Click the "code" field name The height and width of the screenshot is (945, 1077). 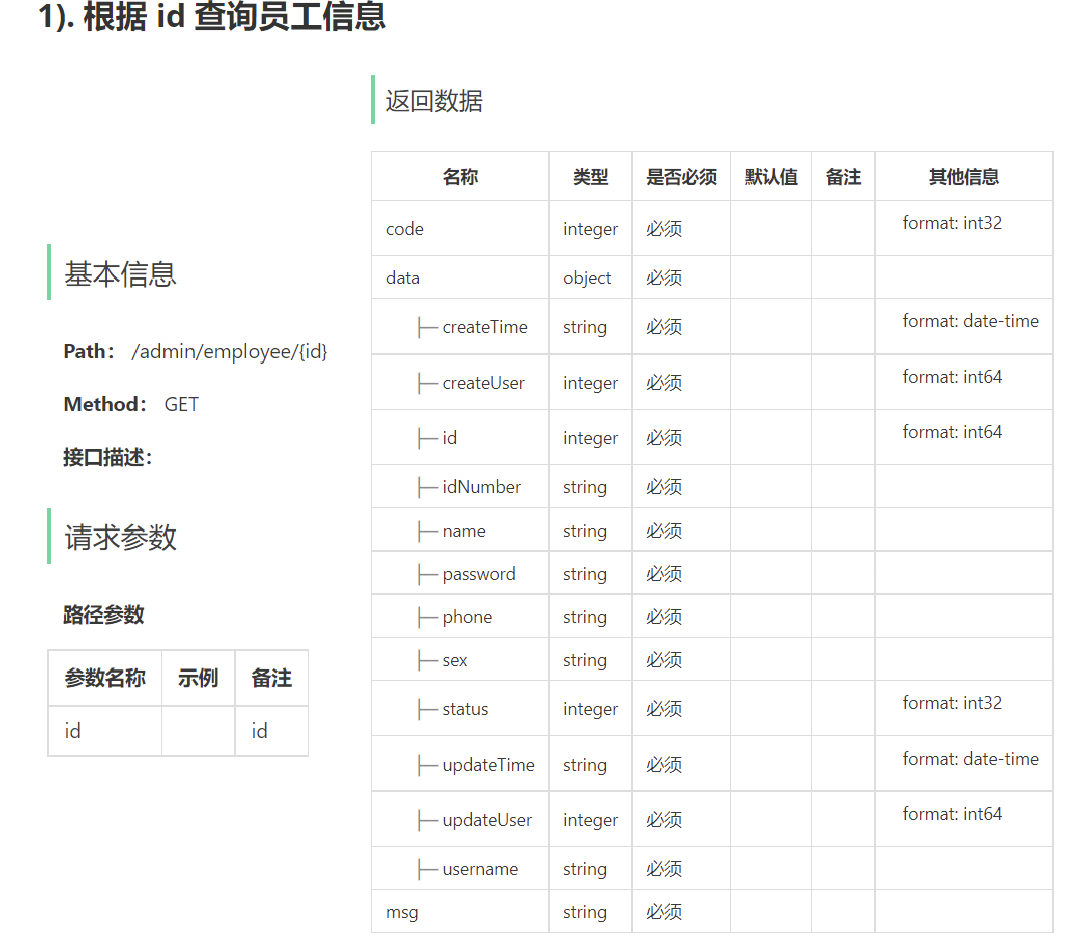405,229
